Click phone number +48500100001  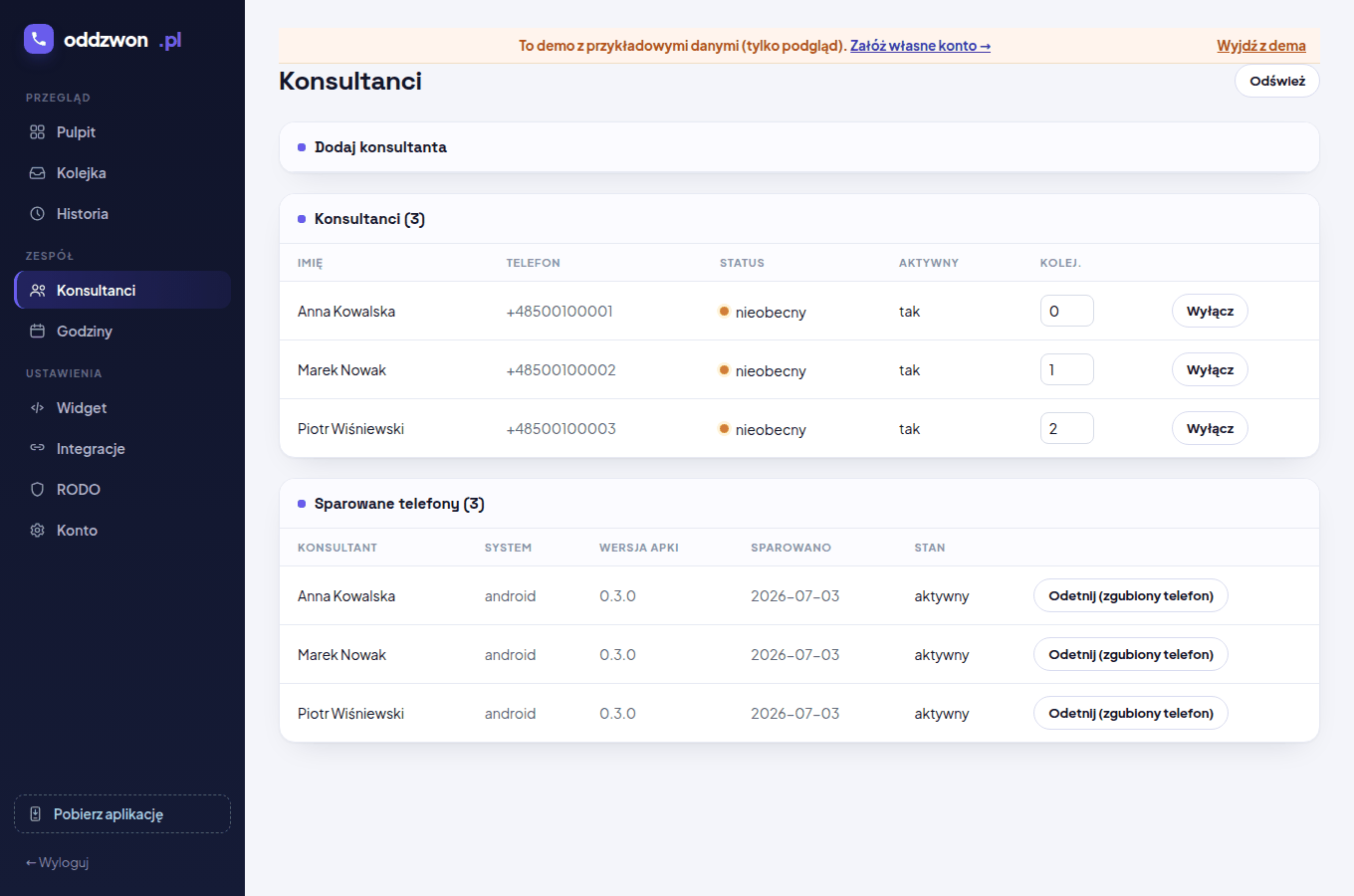point(560,312)
